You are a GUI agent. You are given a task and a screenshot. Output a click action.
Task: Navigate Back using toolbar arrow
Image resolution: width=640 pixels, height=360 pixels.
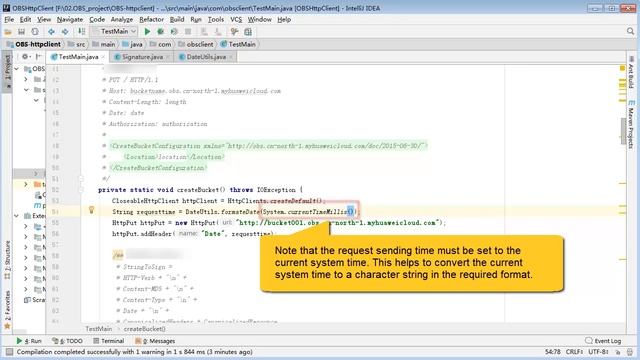coord(51,31)
